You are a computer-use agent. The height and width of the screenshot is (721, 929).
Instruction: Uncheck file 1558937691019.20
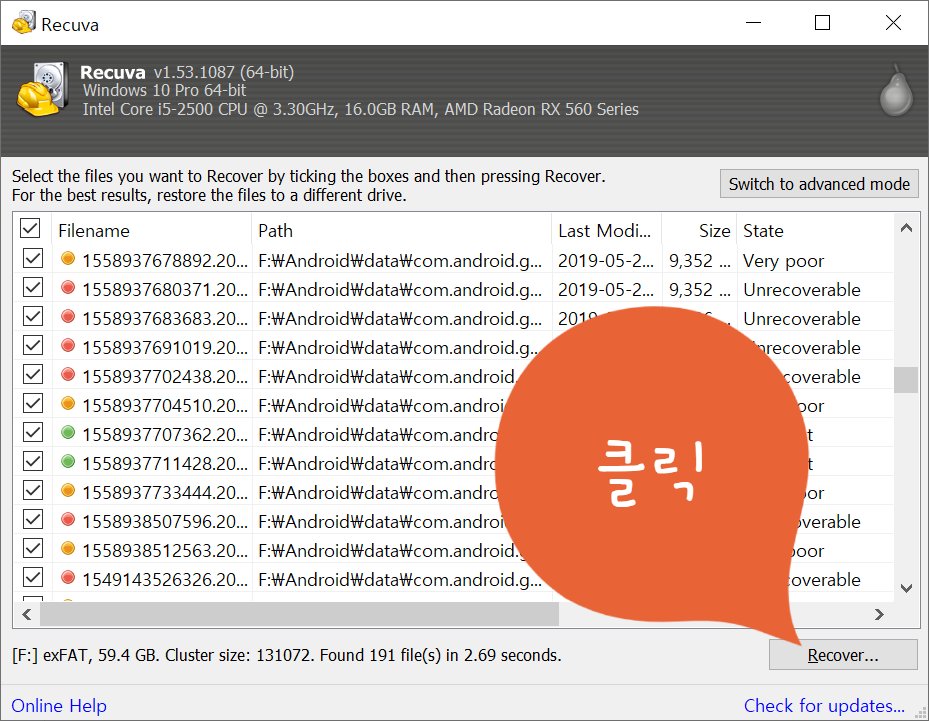[33, 345]
